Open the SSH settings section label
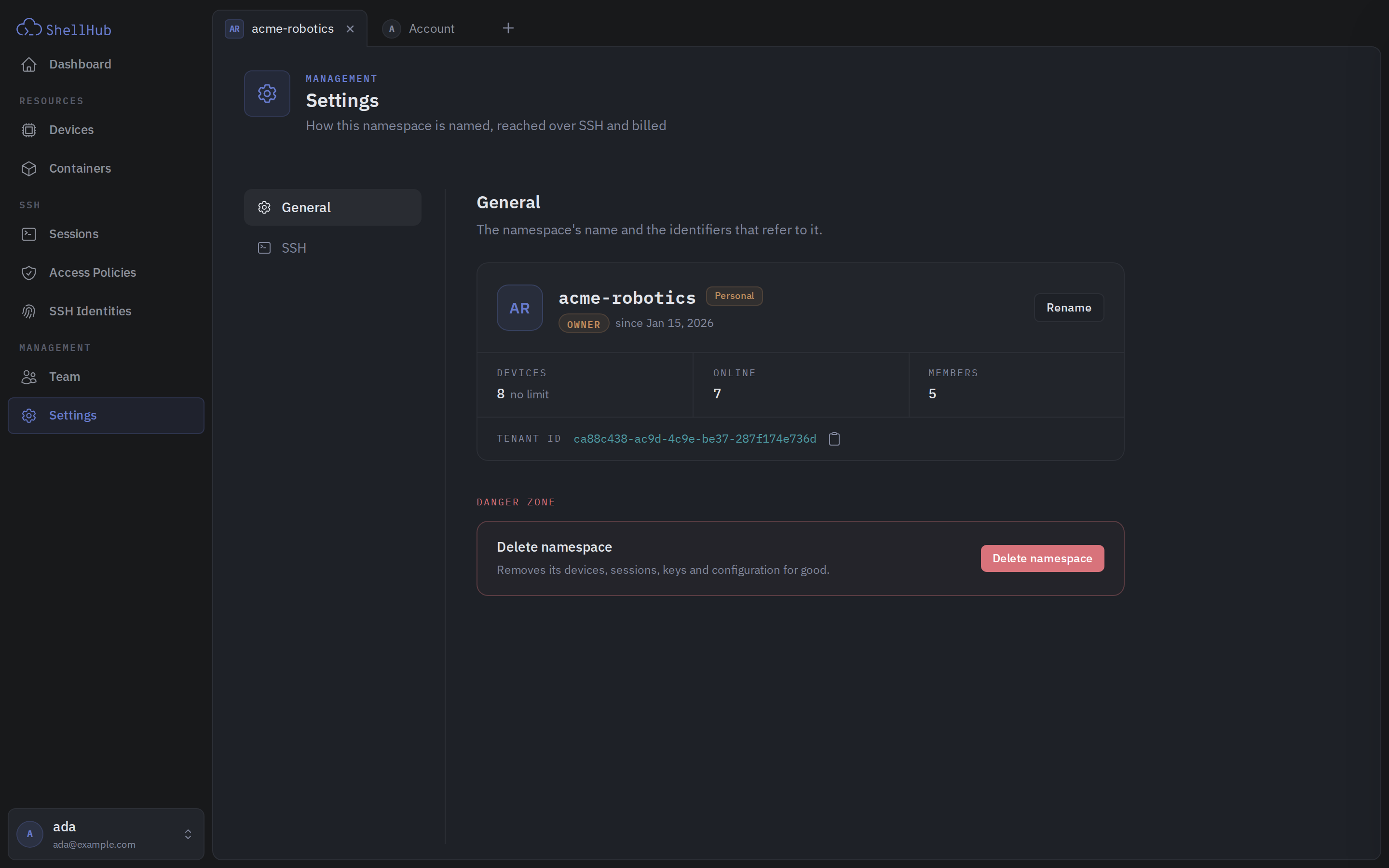The image size is (1389, 868). [x=294, y=248]
